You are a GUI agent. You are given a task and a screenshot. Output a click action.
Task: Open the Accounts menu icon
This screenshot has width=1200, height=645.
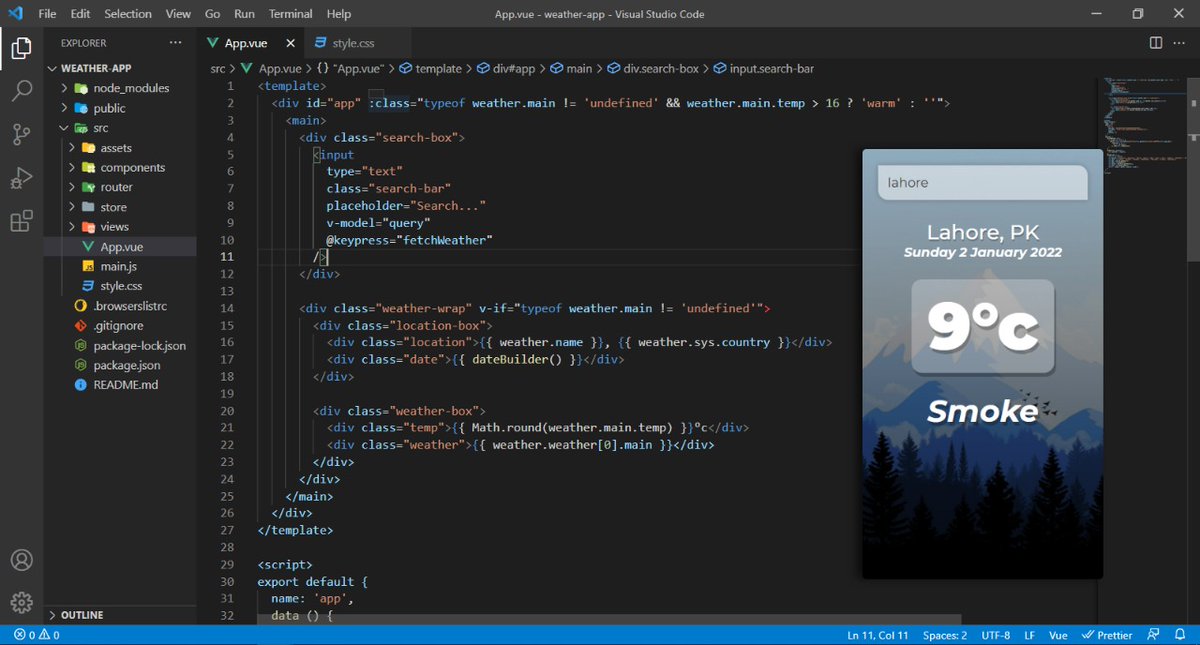click(x=22, y=560)
